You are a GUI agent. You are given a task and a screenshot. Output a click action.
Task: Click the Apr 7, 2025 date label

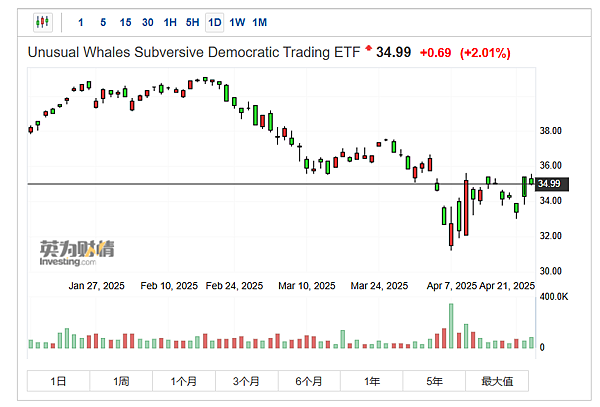(x=452, y=286)
